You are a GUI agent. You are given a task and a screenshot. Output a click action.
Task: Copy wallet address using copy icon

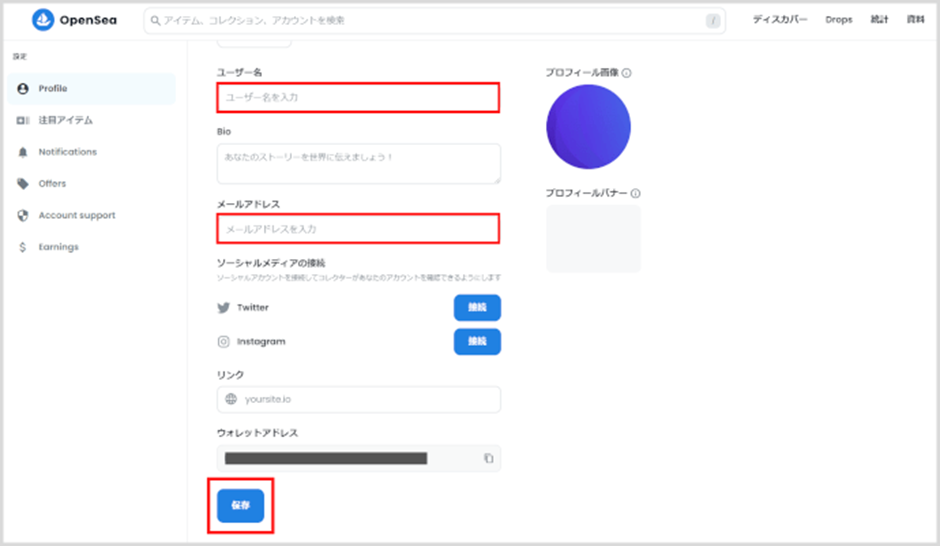[489, 458]
